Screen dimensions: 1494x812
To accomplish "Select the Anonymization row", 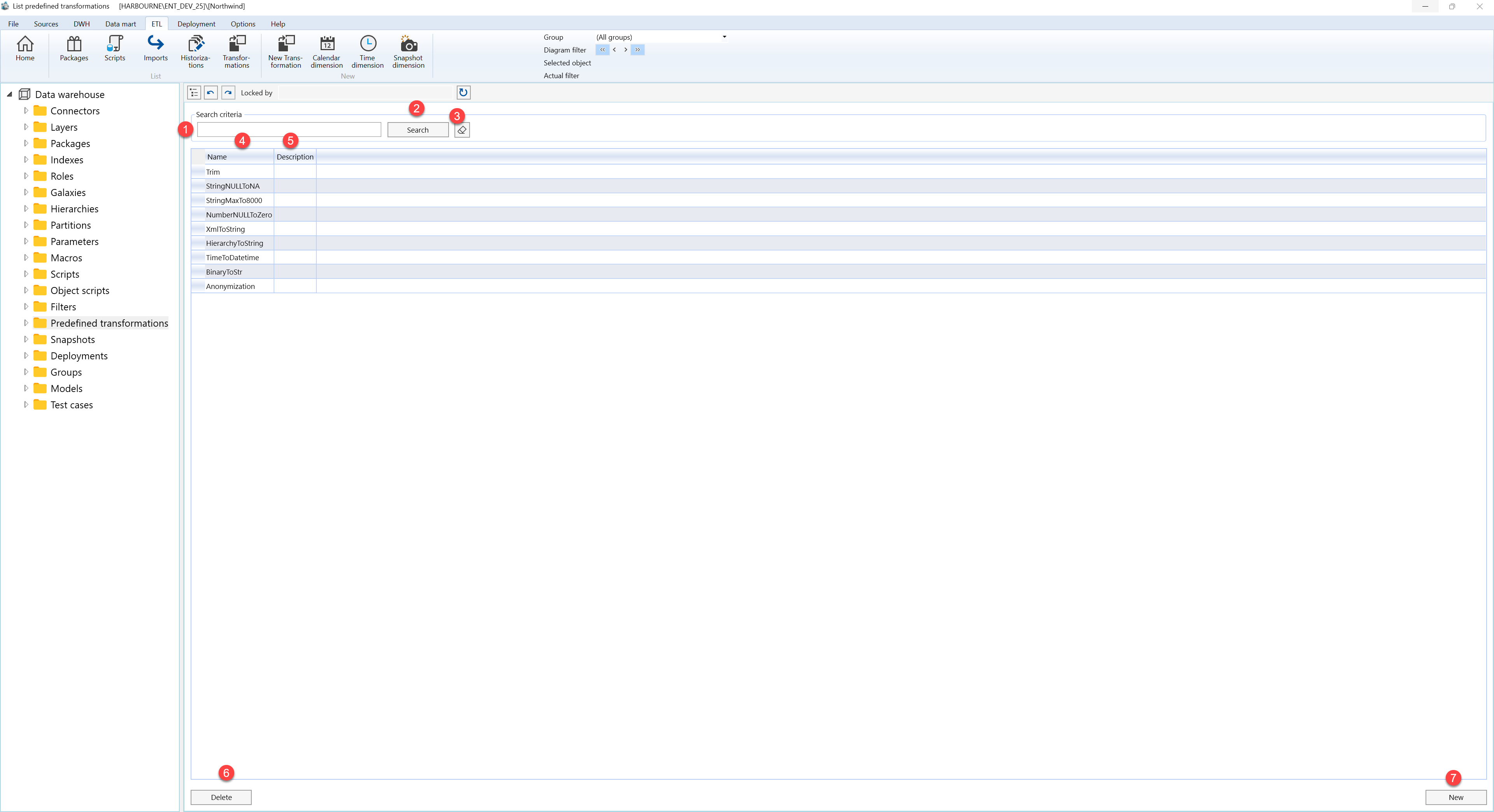I will 838,286.
